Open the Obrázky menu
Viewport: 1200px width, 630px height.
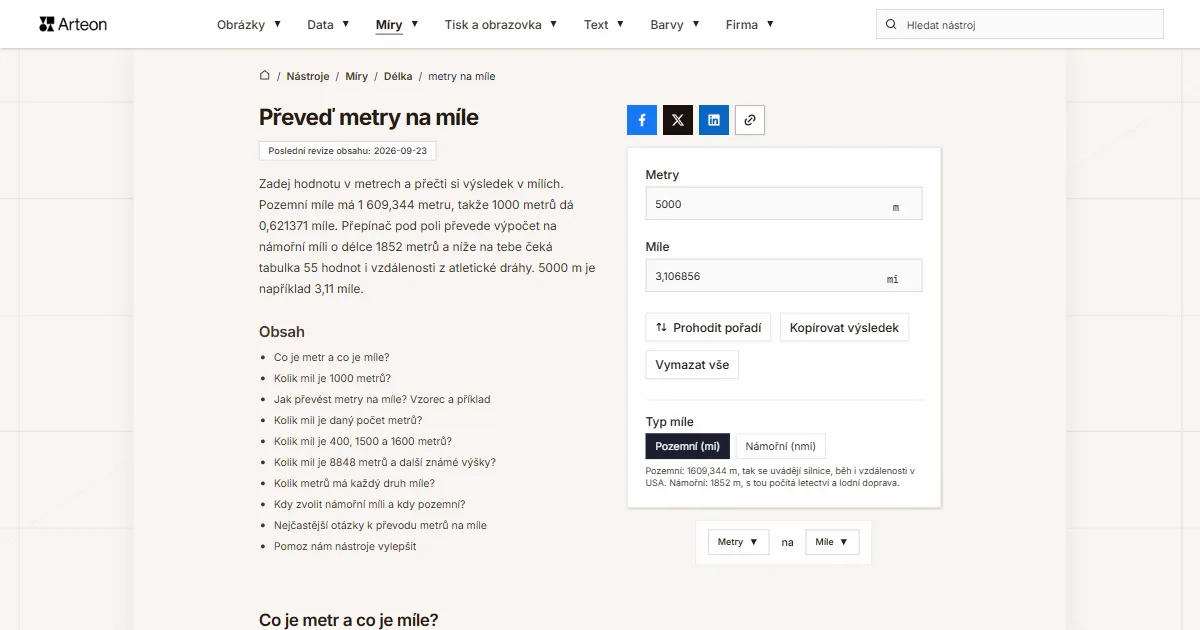[x=249, y=24]
